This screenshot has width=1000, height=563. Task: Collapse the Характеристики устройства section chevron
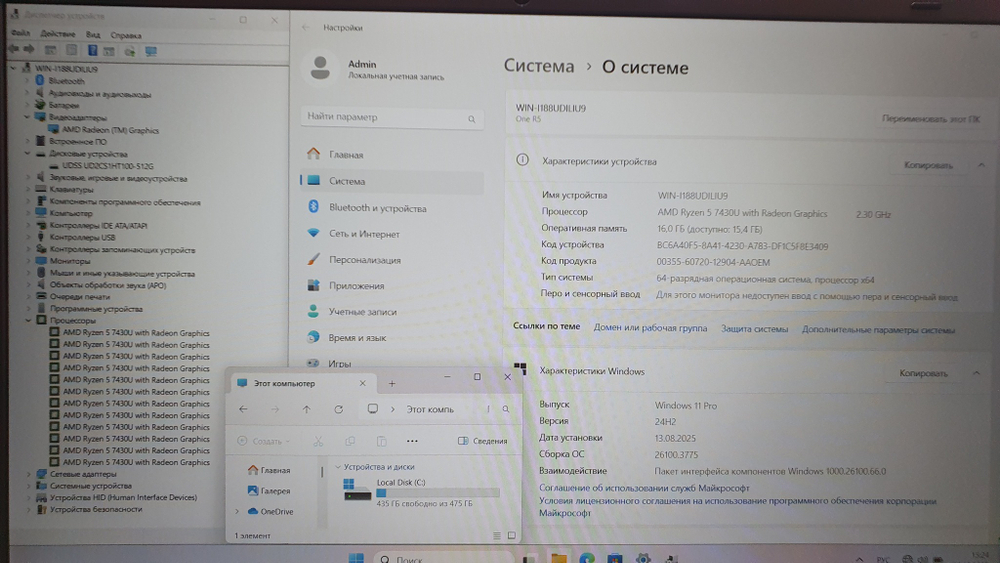[979, 165]
